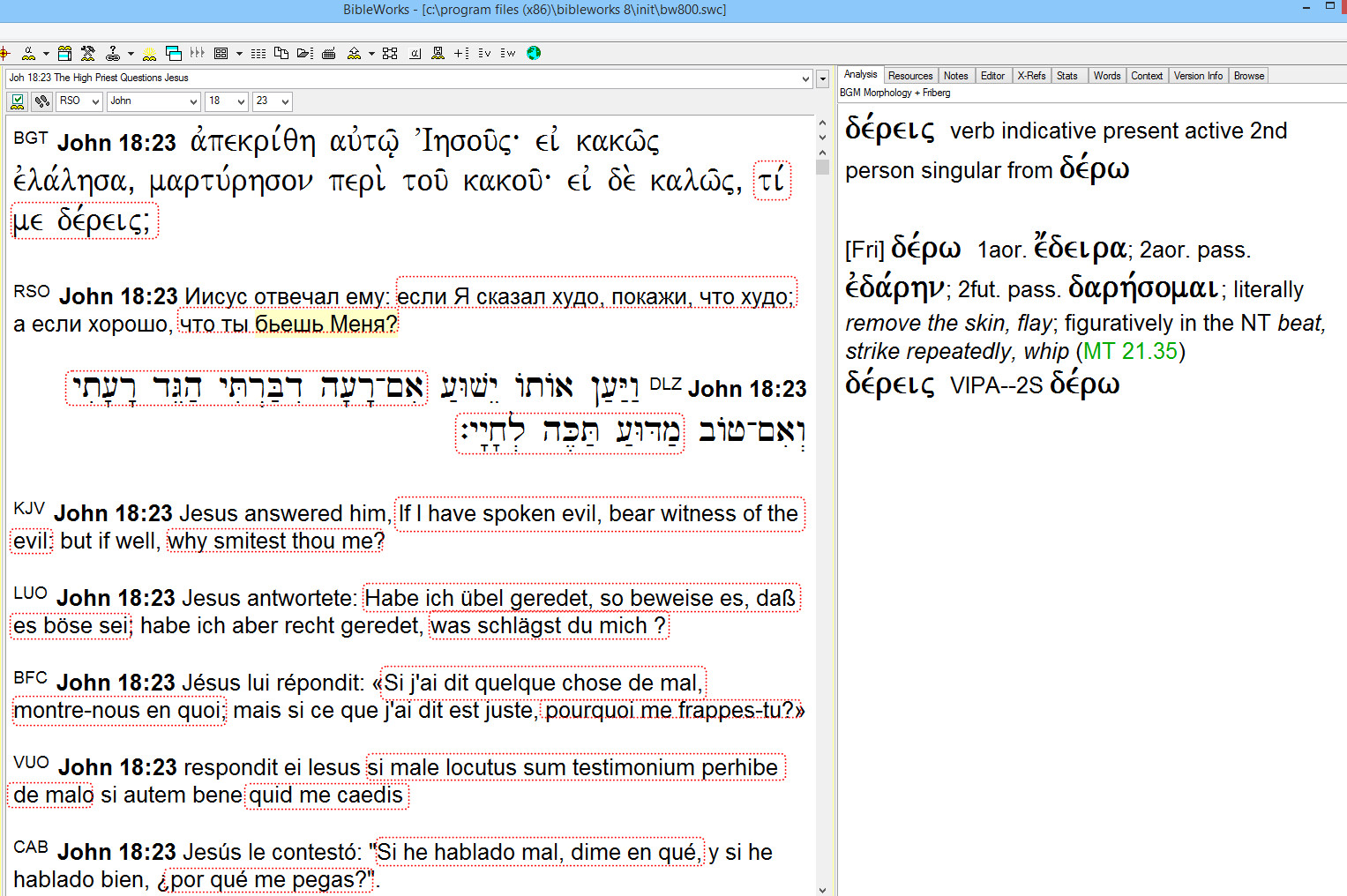Click the DLZ version label
Image resolution: width=1347 pixels, height=896 pixels.
666,385
